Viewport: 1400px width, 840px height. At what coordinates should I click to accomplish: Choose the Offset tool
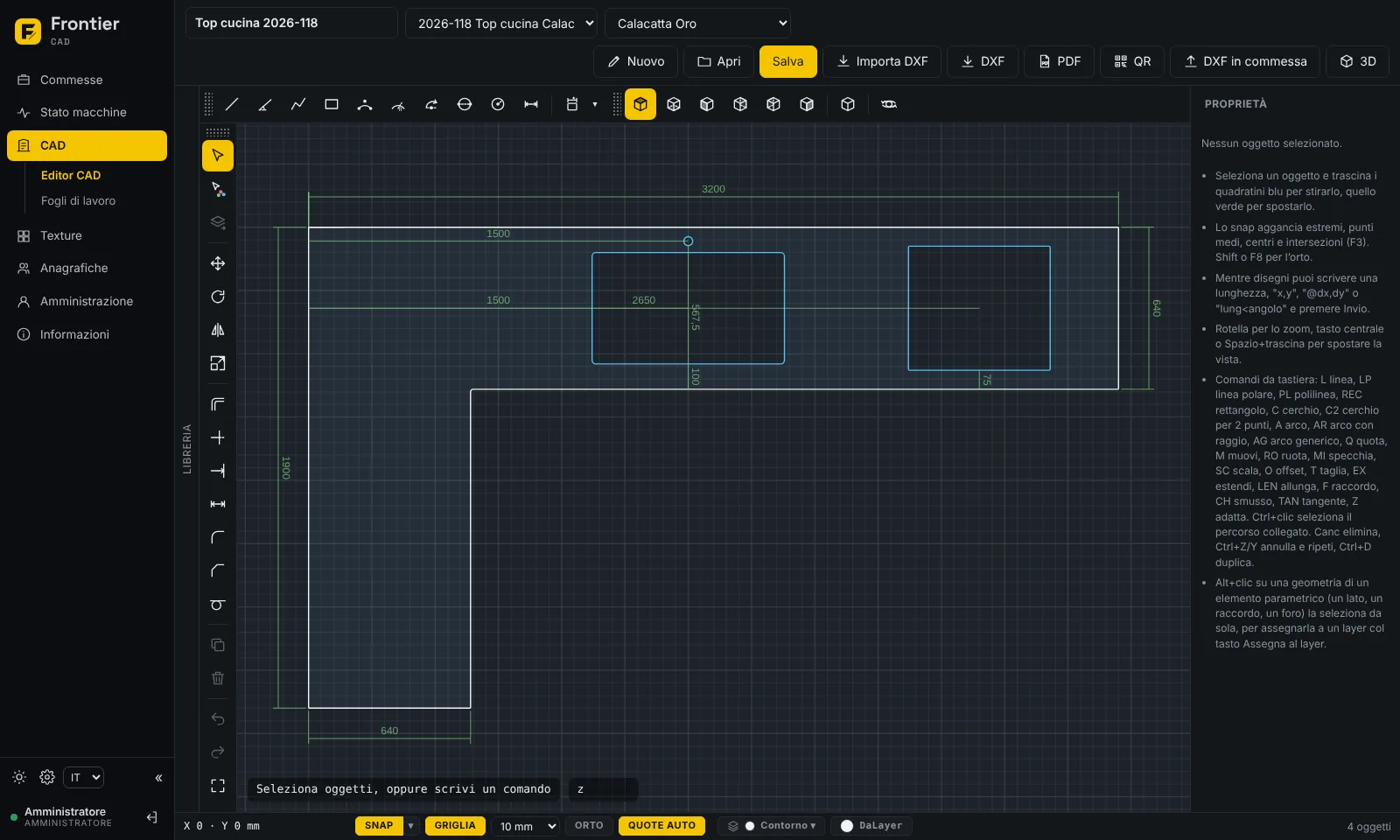[x=218, y=404]
